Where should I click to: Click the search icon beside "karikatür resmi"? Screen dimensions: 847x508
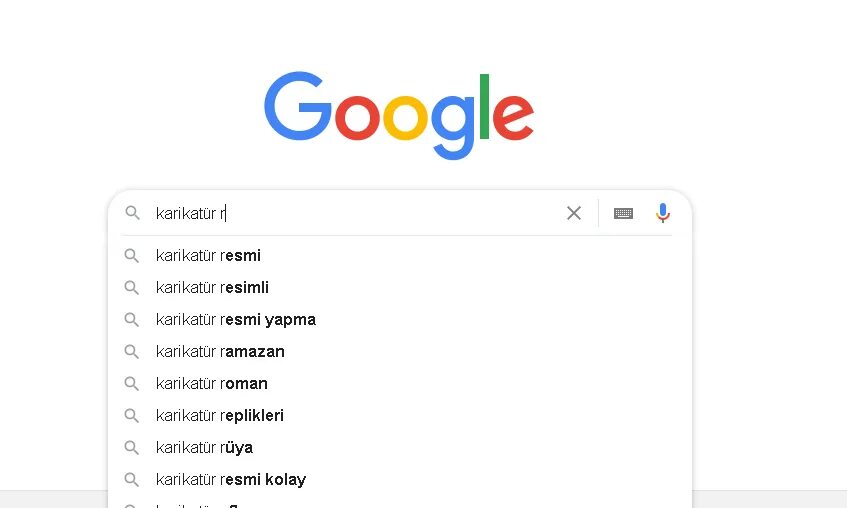[x=131, y=256]
